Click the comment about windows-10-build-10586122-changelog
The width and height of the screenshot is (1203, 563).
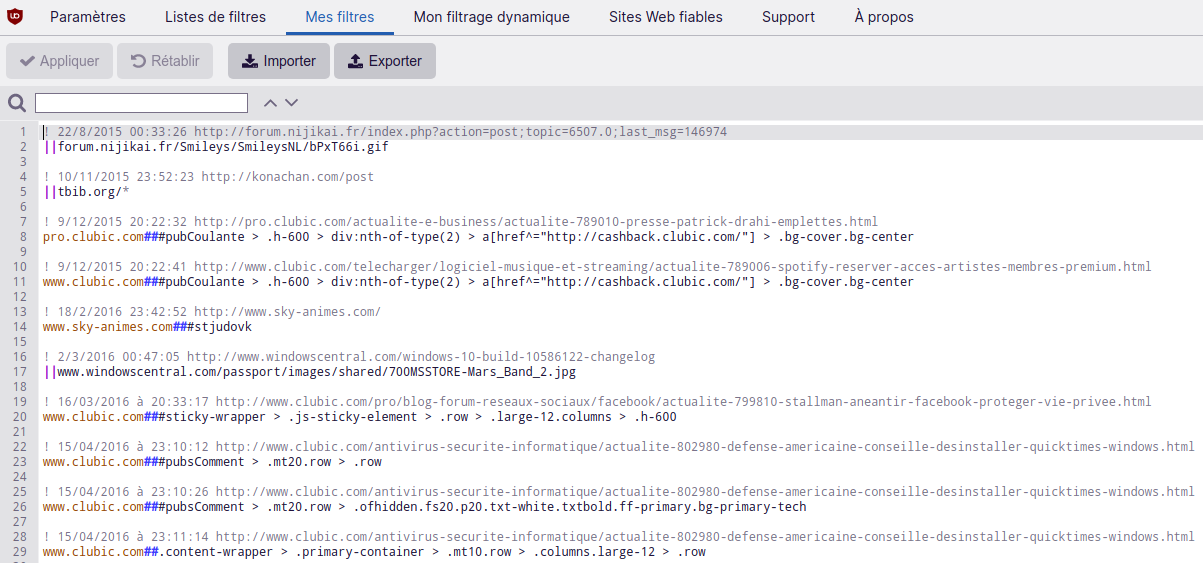(x=347, y=357)
